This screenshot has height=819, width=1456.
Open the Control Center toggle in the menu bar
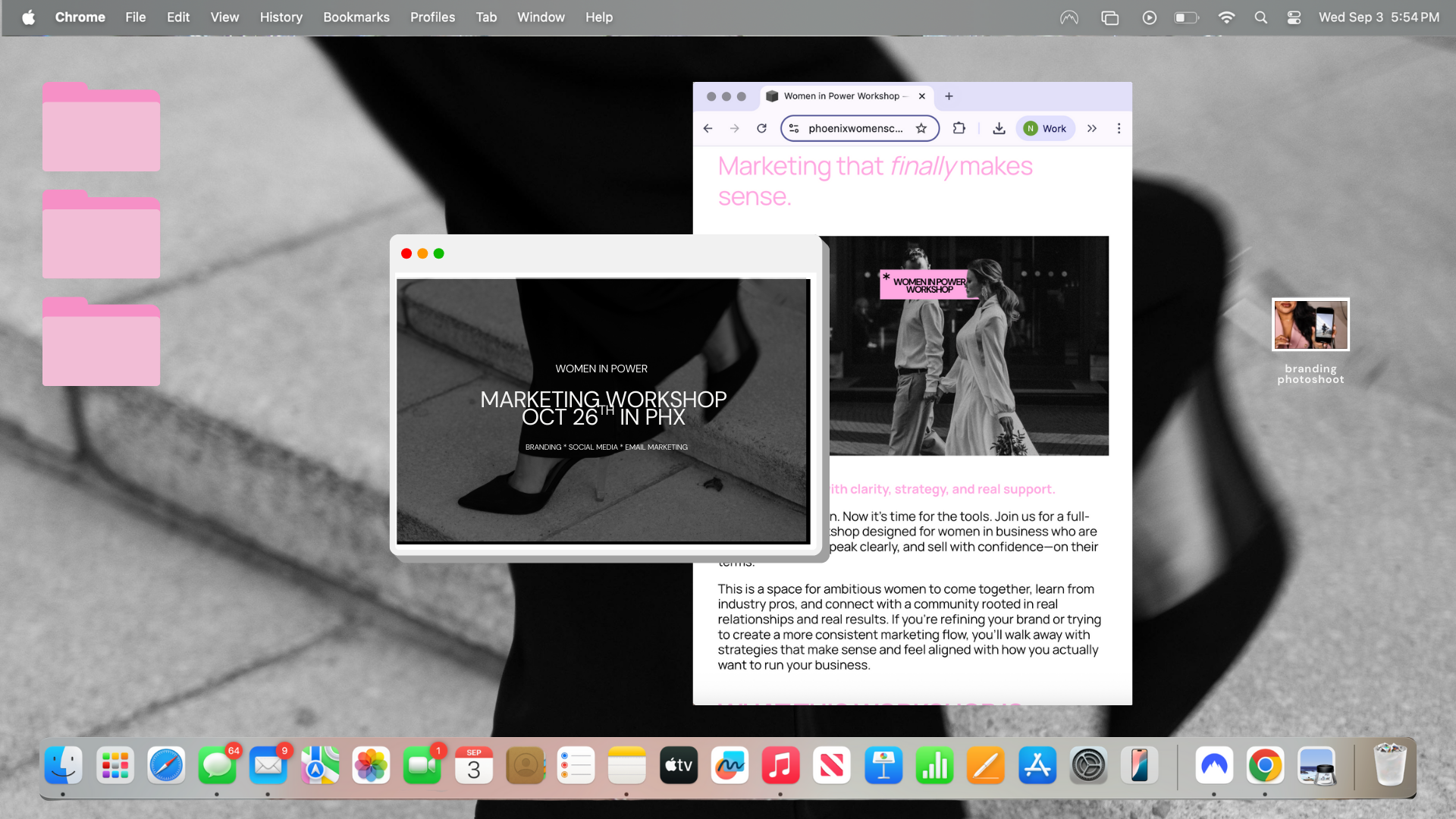1294,17
